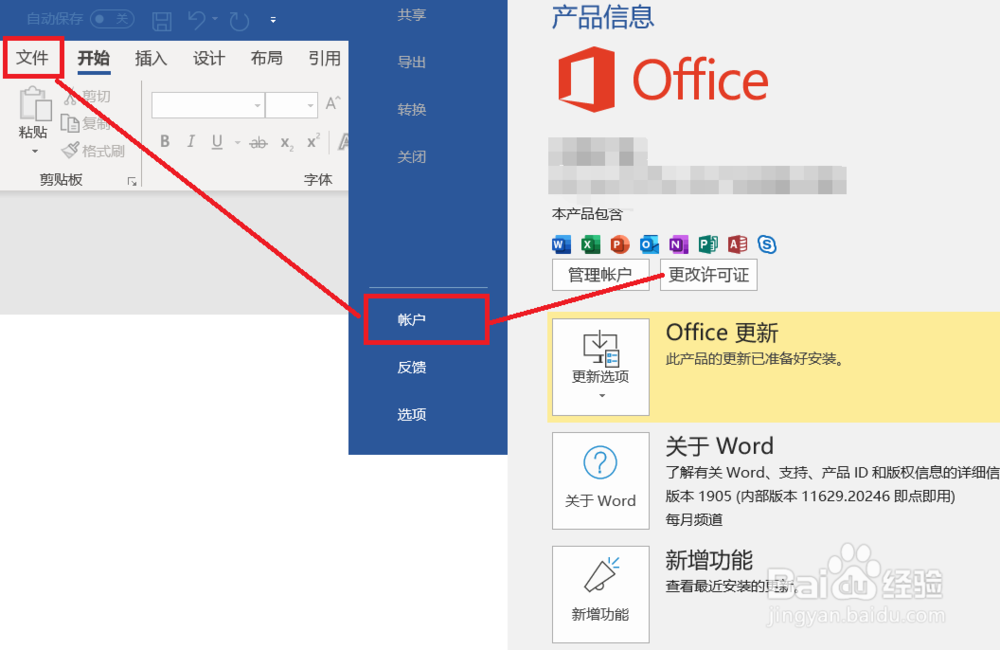Open Customize Quick Access Toolbar dropdown
Screen dimensions: 1000x650
tap(273, 20)
